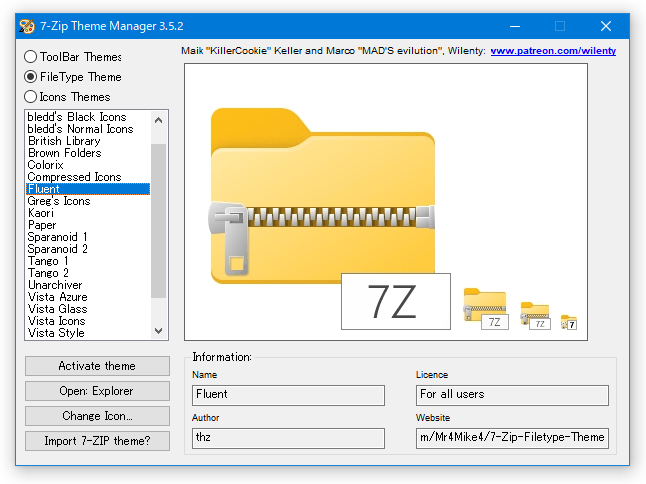Select Compressed Icons theme

[x=88, y=177]
